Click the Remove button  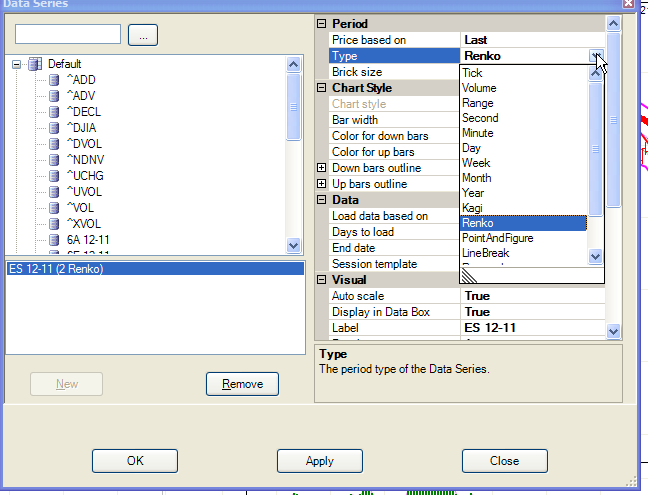tap(243, 384)
